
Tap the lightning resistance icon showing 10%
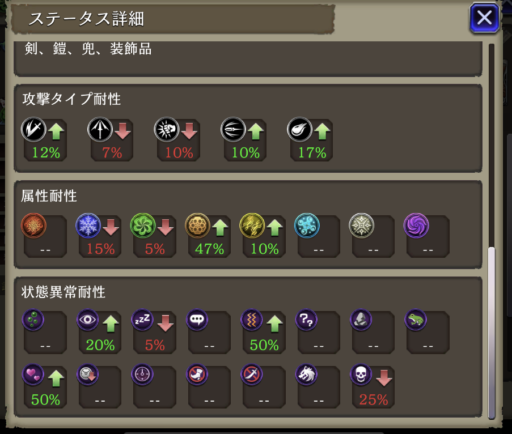point(252,226)
